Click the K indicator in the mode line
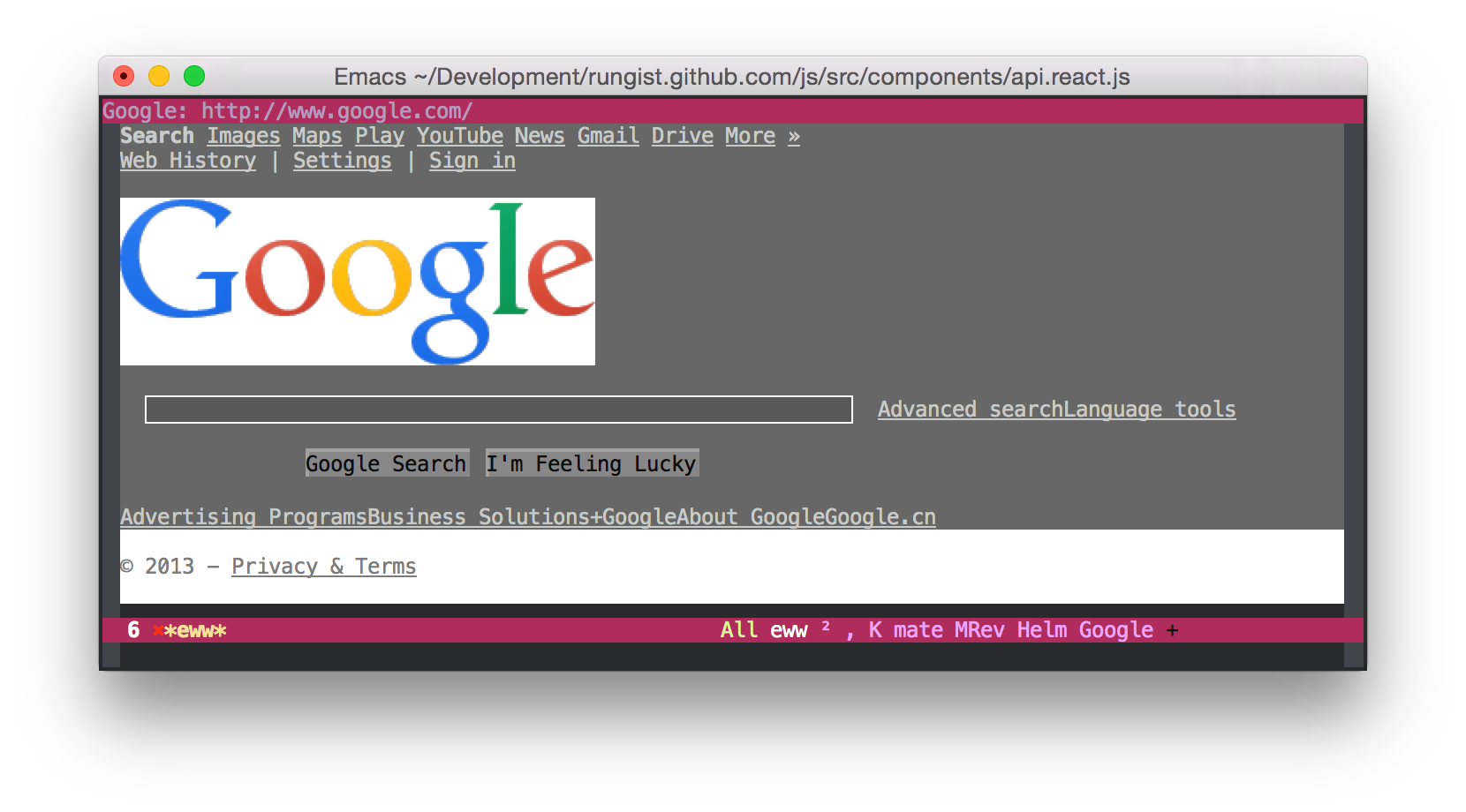The width and height of the screenshot is (1466, 812). (x=875, y=630)
